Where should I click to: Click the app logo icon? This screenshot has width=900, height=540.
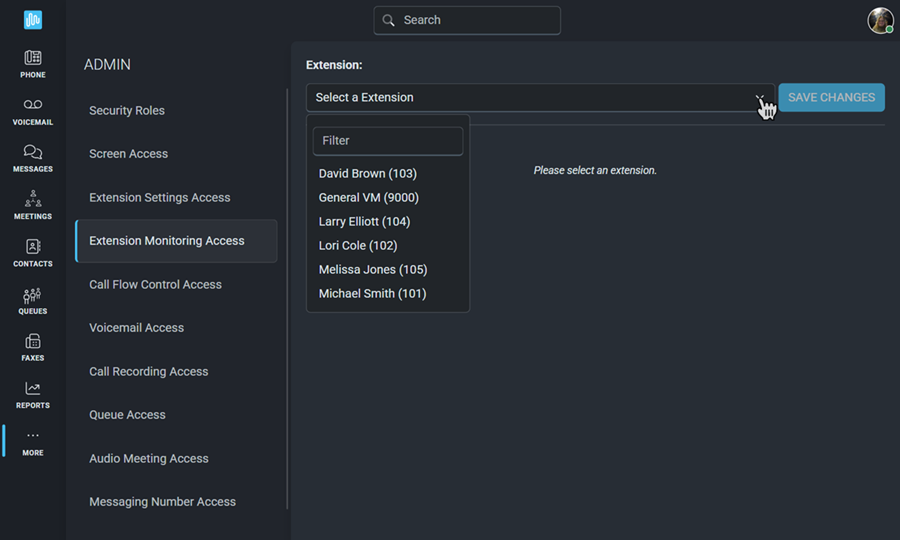coord(33,20)
